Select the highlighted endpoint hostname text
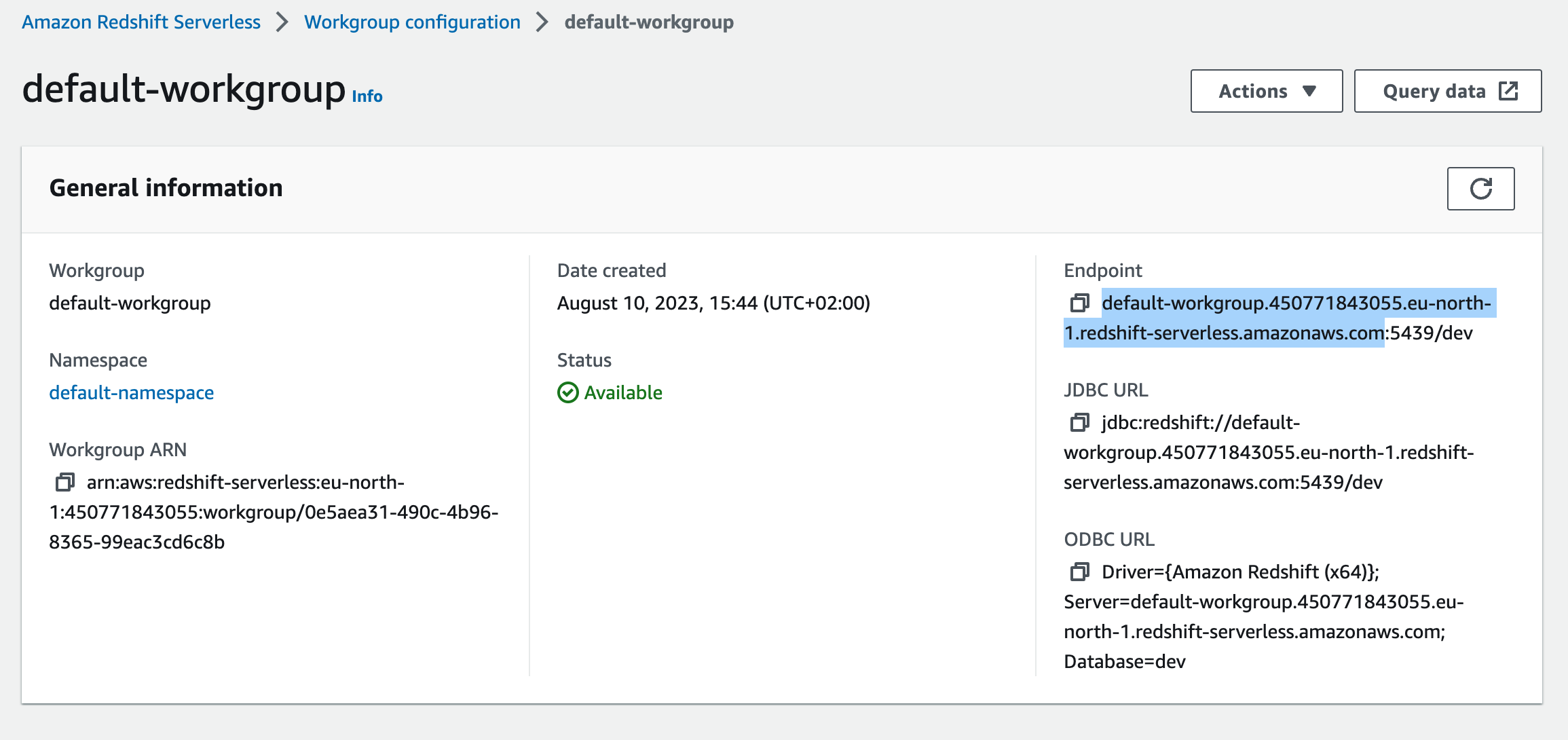The width and height of the screenshot is (1568, 740). [1280, 318]
